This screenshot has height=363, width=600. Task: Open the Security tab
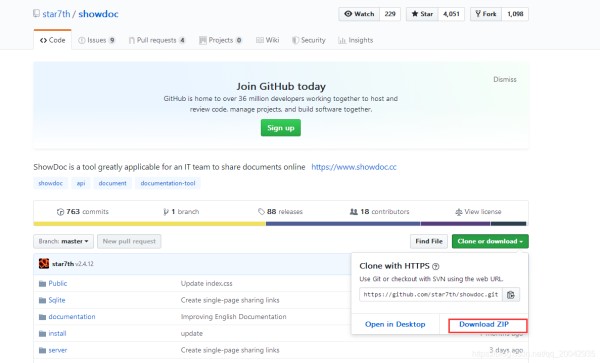coord(308,40)
